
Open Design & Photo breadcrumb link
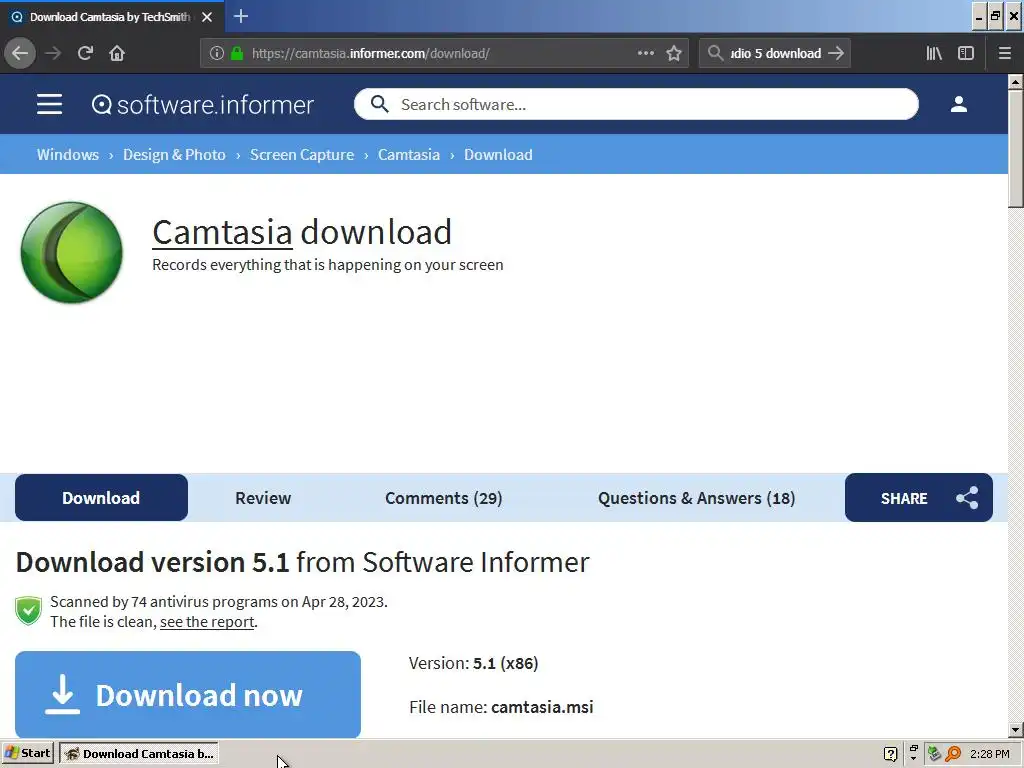click(x=174, y=155)
